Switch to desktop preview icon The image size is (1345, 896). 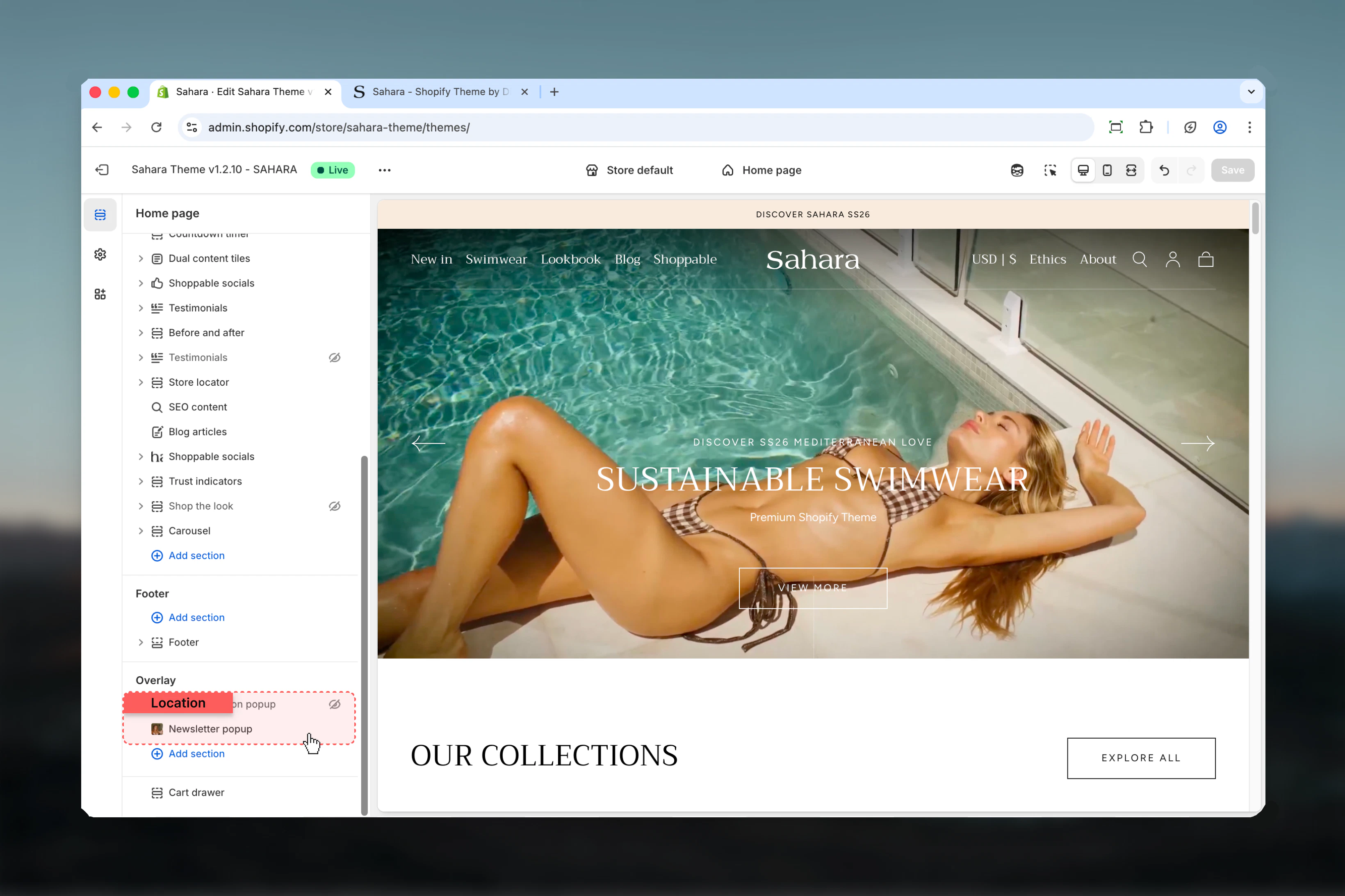[x=1083, y=170]
